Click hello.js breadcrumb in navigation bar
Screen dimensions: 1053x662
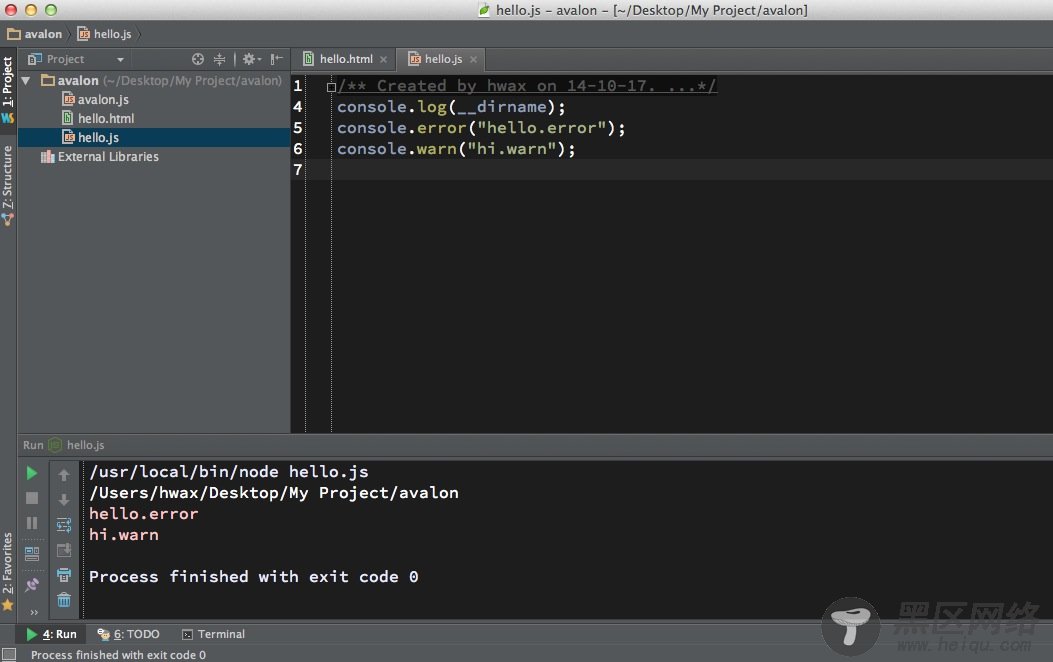pos(105,34)
